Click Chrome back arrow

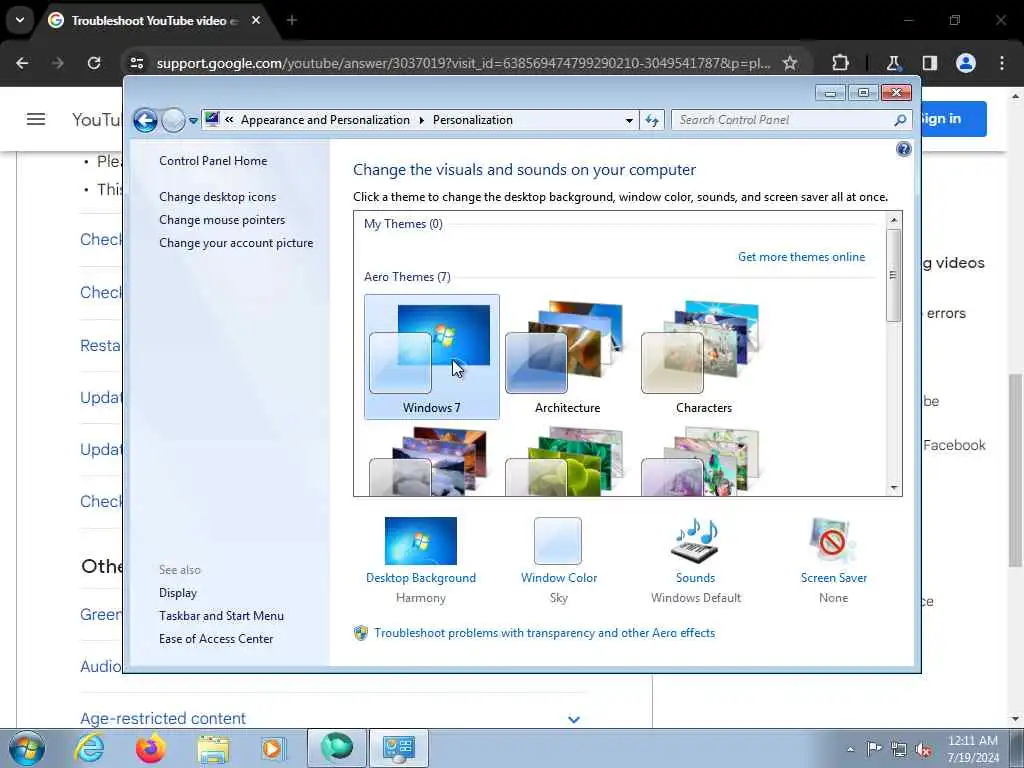pos(22,63)
